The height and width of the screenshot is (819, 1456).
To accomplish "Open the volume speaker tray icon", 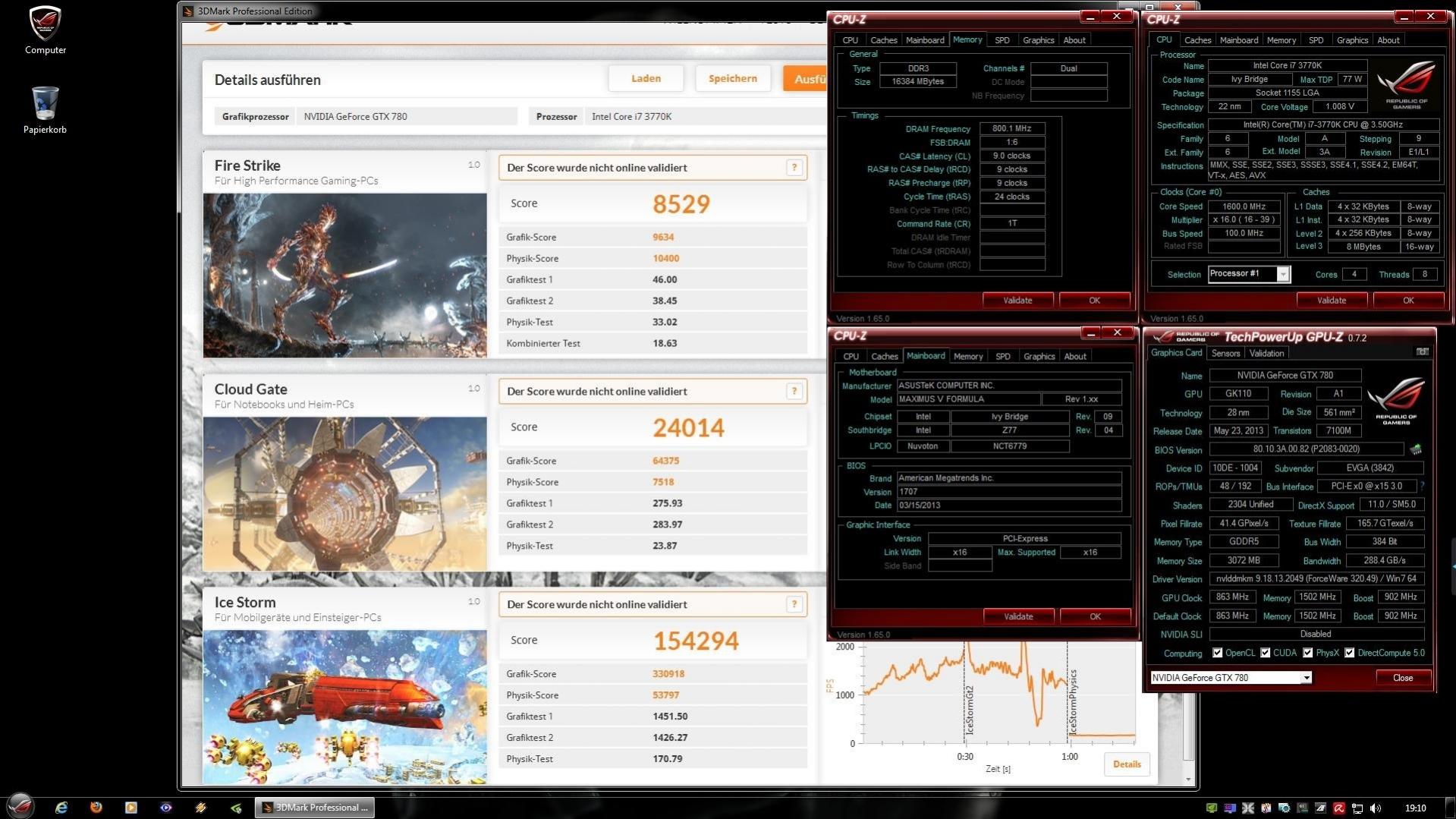I will point(1376,808).
